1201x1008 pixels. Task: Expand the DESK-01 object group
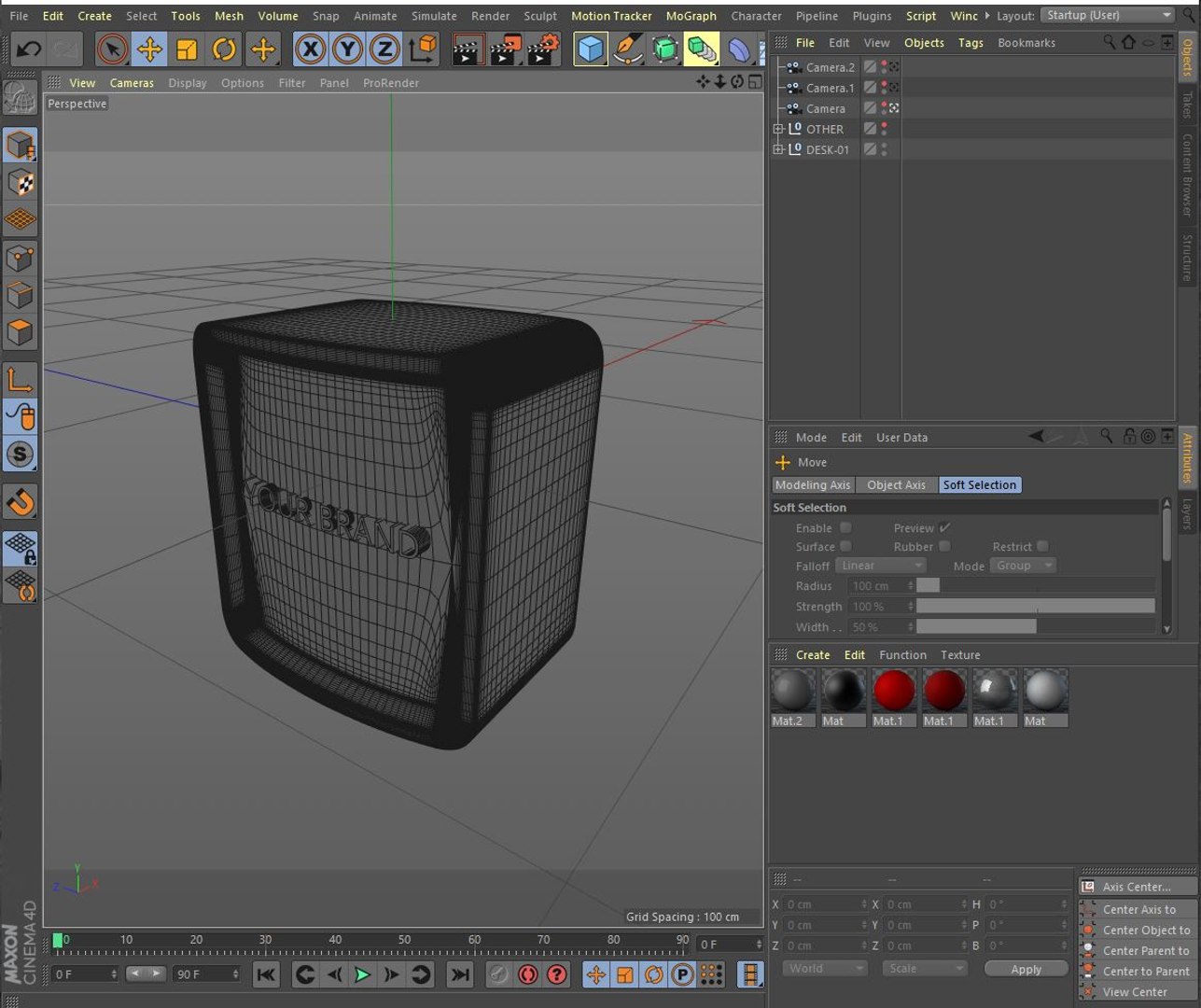click(778, 149)
